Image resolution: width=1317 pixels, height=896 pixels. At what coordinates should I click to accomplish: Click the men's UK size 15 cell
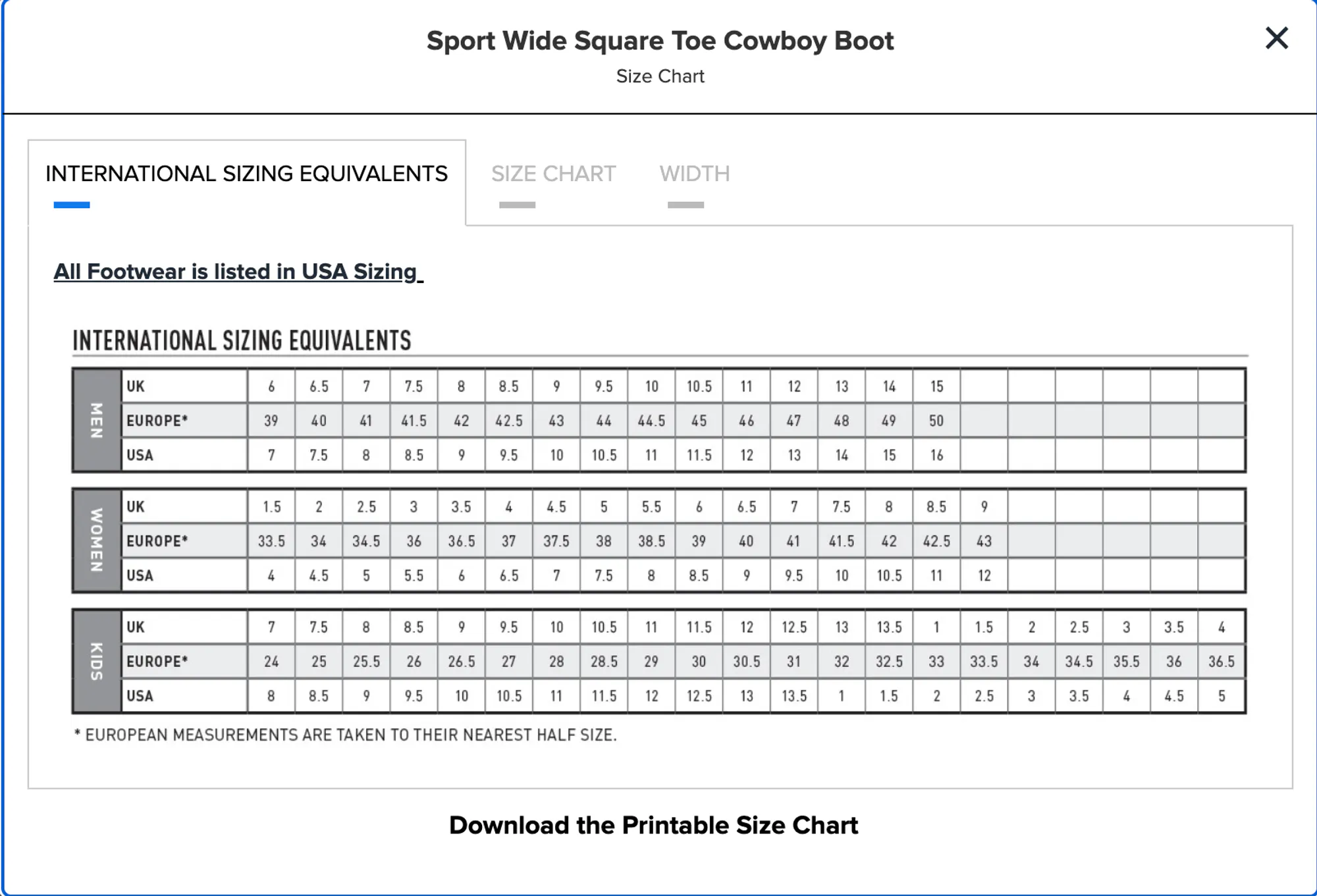(936, 386)
